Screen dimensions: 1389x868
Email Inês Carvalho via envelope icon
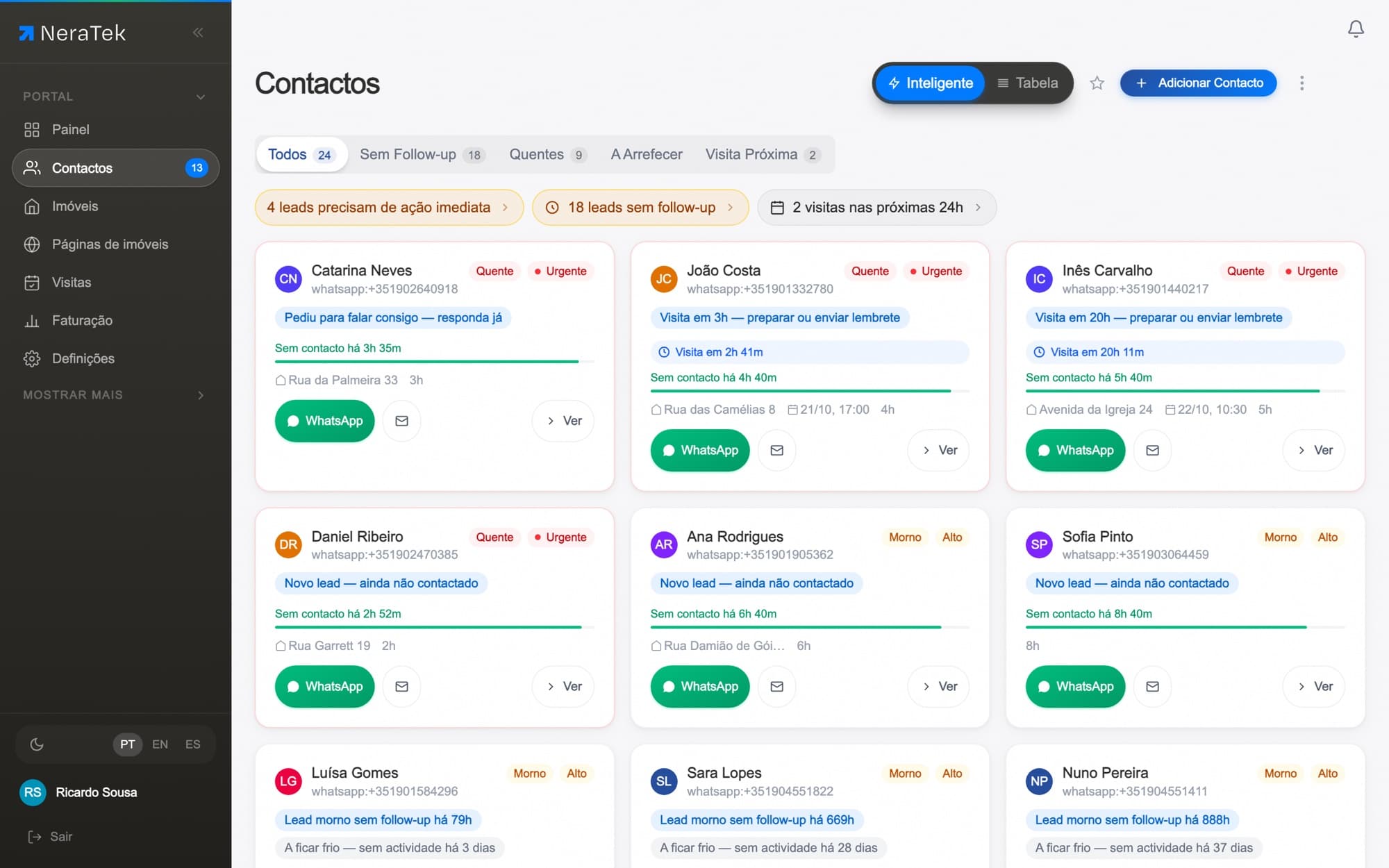click(1152, 450)
